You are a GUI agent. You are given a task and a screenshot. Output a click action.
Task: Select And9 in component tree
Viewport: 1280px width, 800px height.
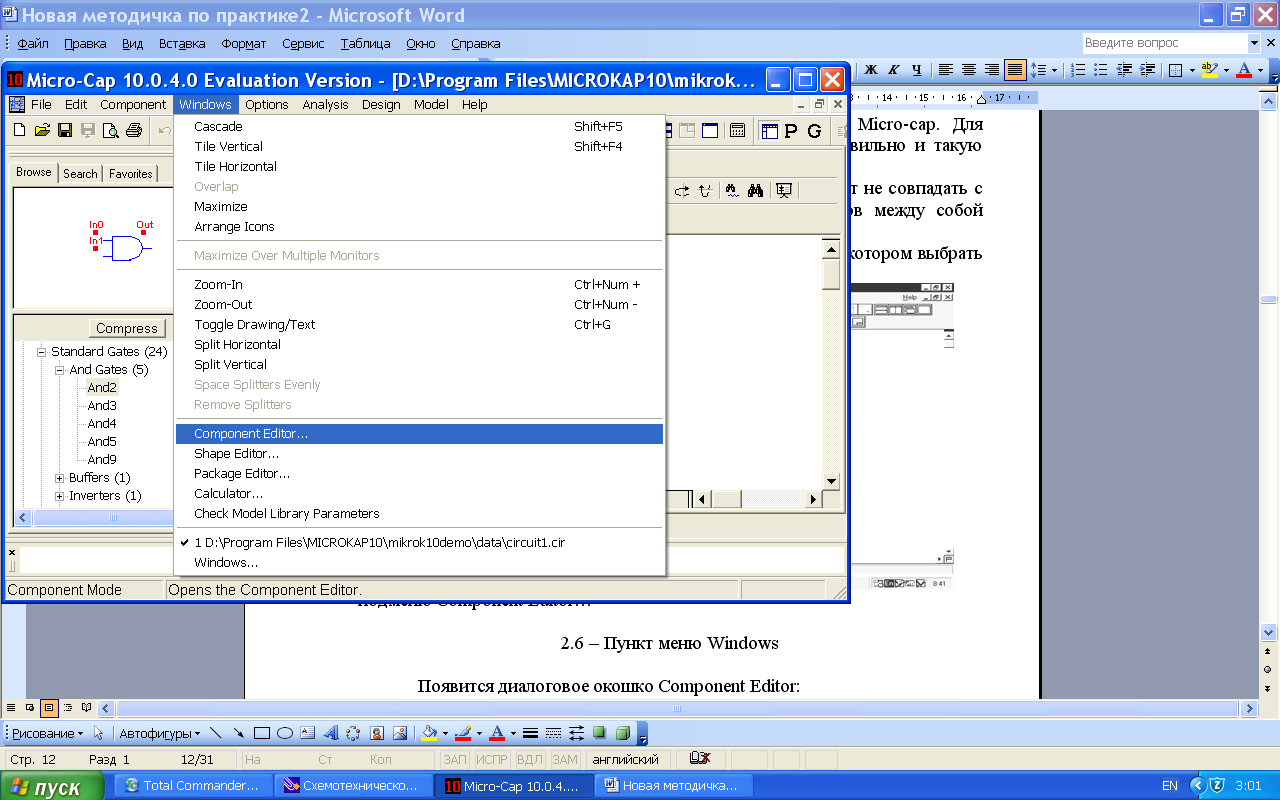tap(102, 460)
